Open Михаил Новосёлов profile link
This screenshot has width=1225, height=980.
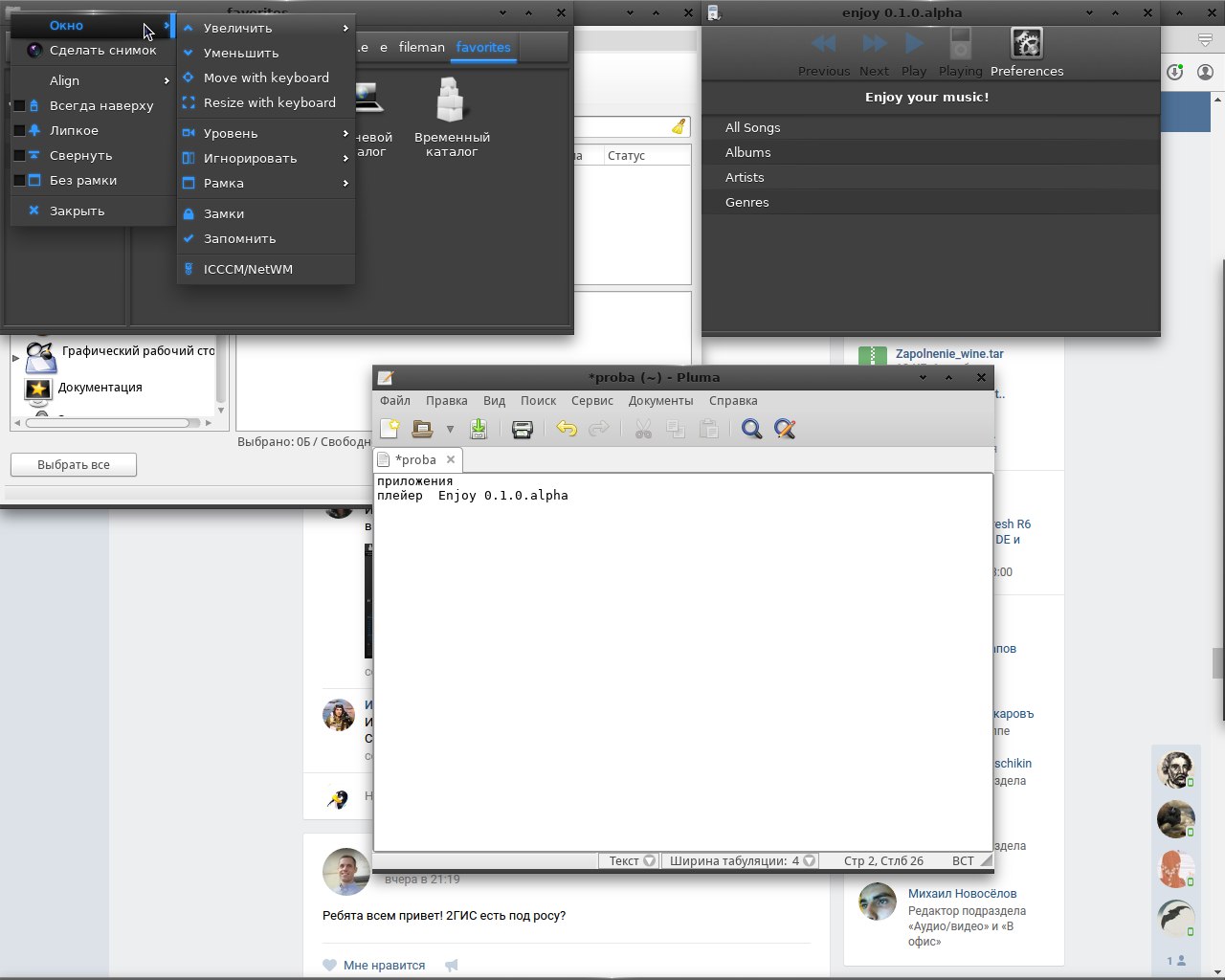coord(963,894)
